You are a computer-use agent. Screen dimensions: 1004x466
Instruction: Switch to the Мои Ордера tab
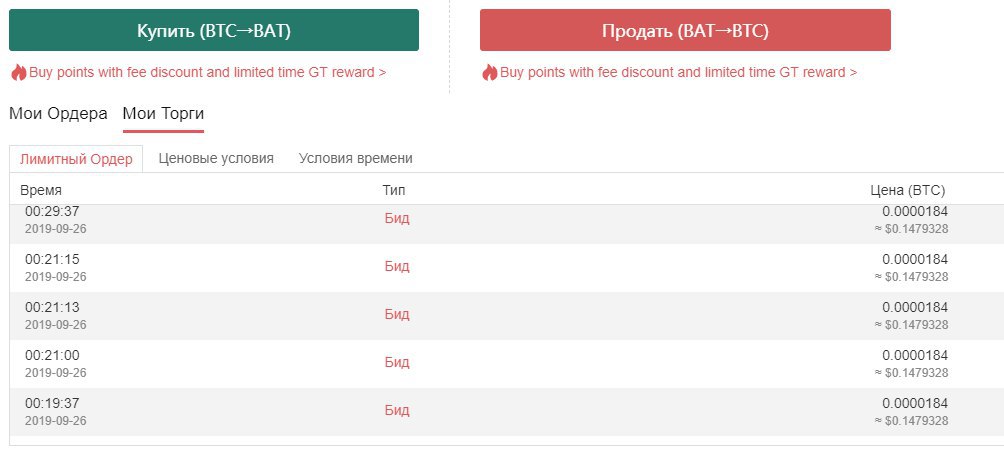tap(58, 113)
